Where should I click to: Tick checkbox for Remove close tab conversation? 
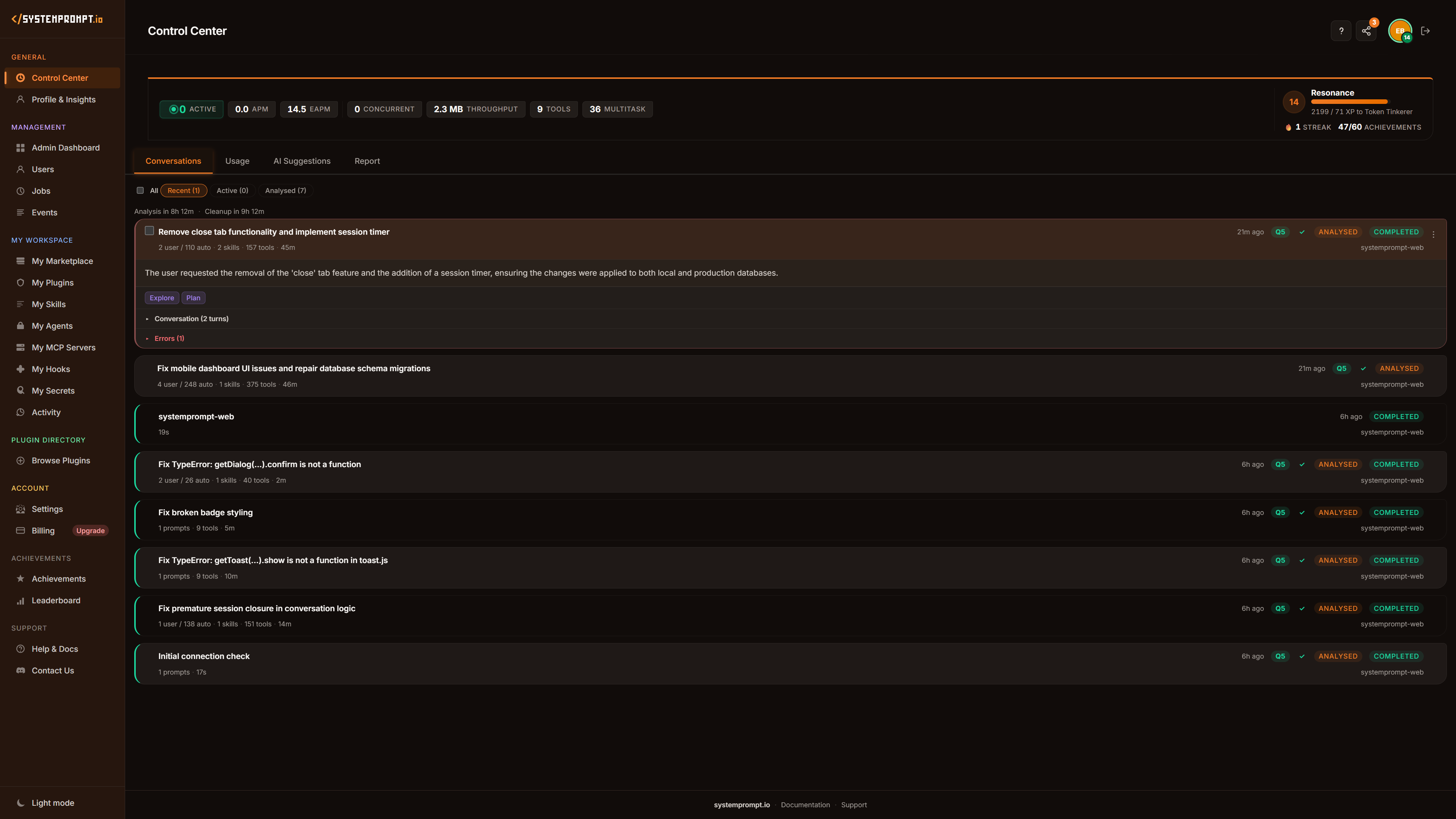point(149,231)
